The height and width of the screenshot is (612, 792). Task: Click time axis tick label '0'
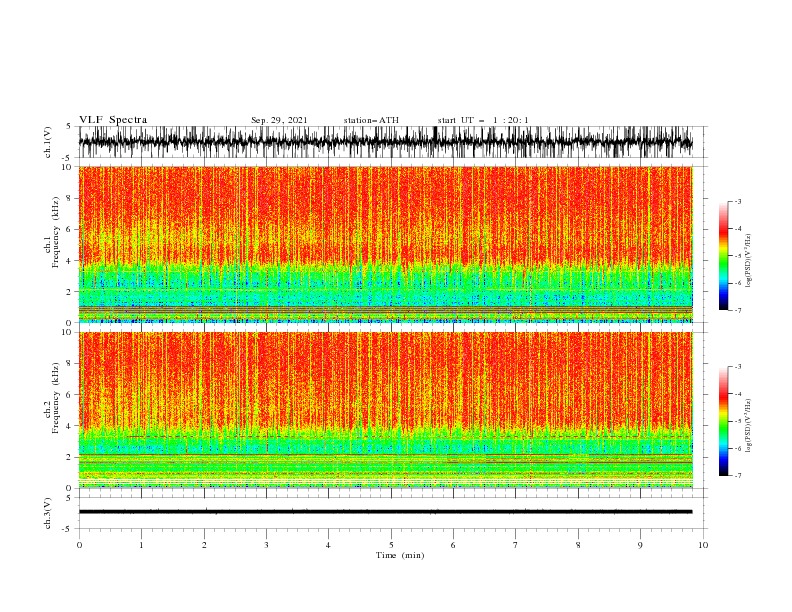(79, 545)
